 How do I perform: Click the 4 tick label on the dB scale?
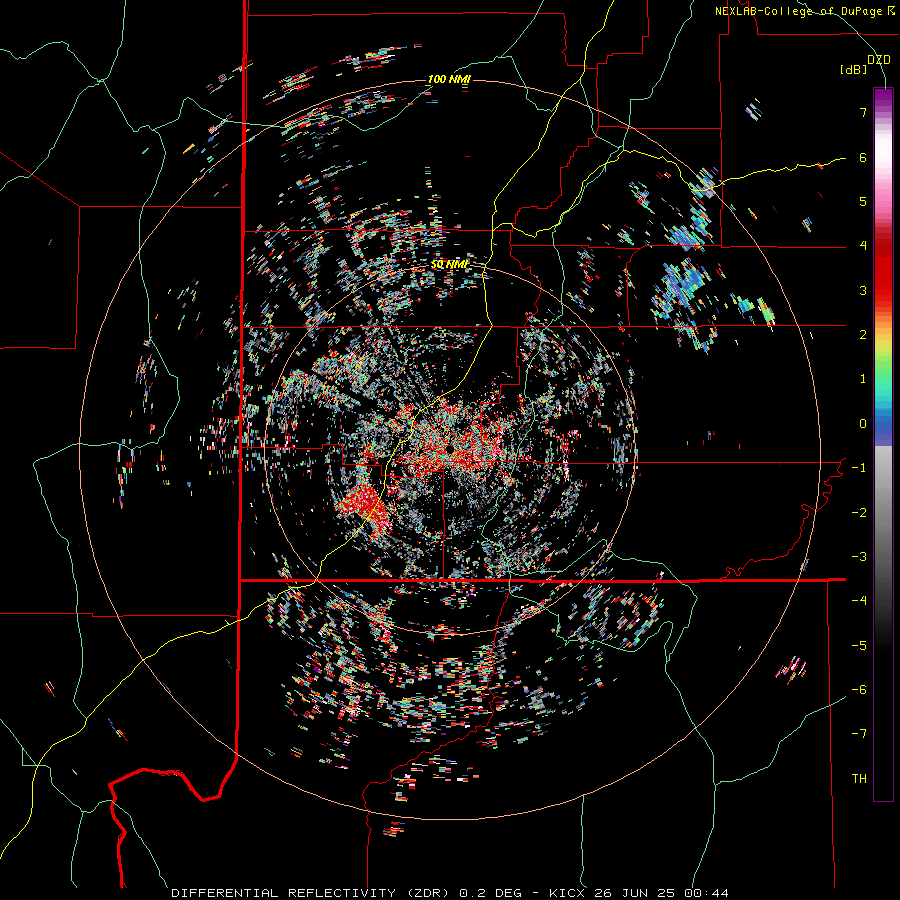coord(863,246)
